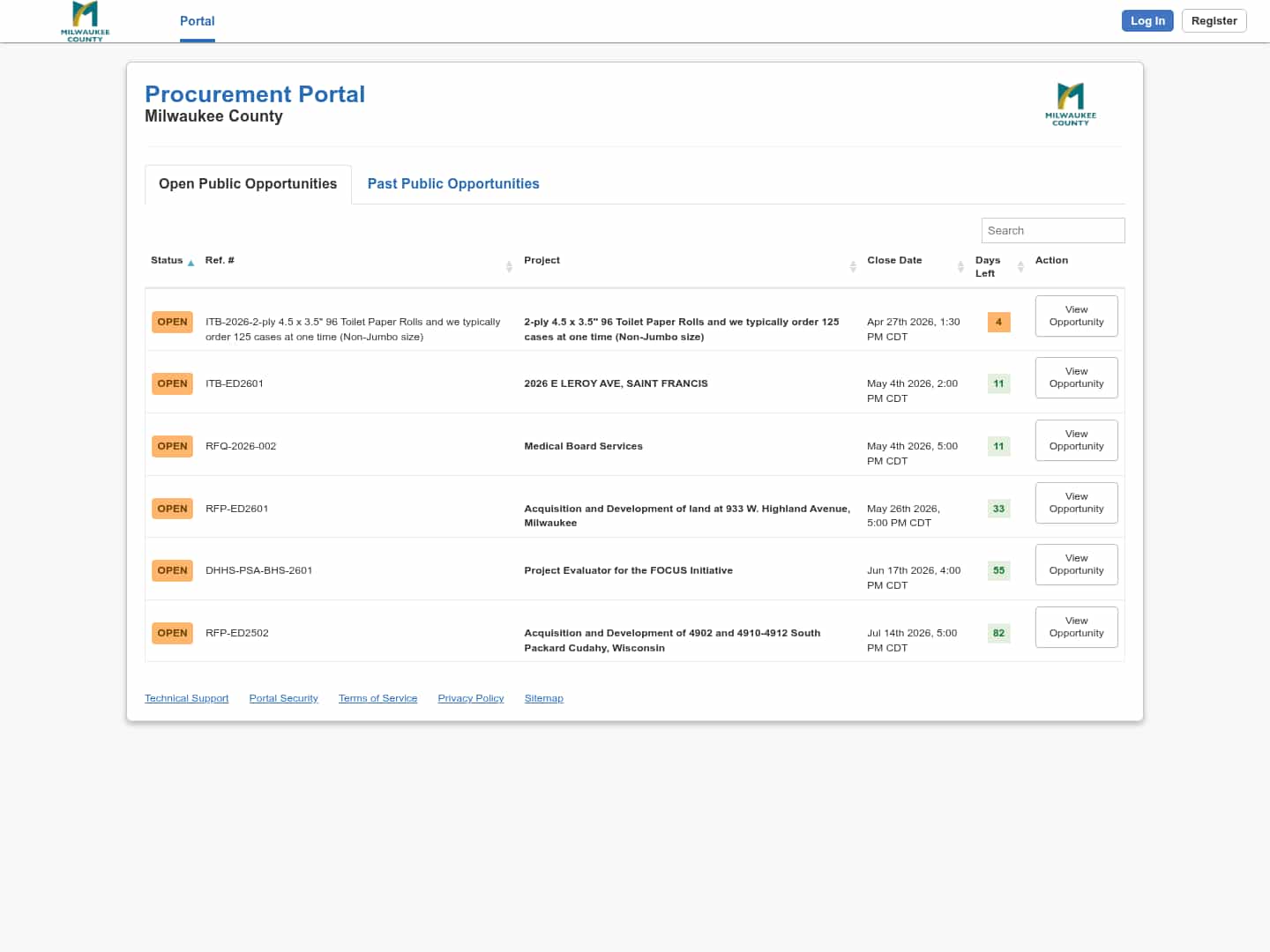
Task: Click sort arrows for Ref. # column
Action: (x=509, y=266)
